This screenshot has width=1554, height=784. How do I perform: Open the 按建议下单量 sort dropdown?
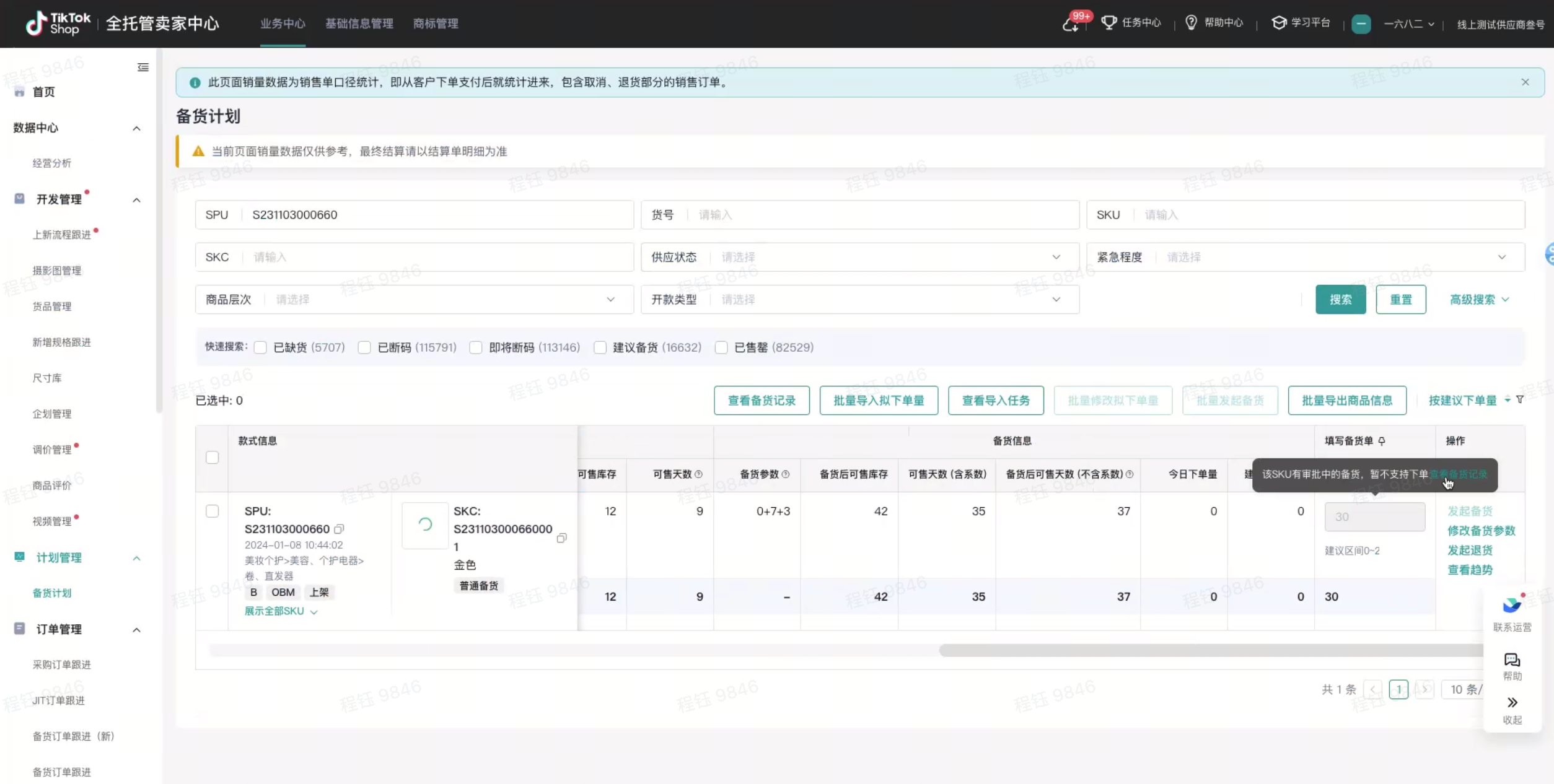point(1469,400)
